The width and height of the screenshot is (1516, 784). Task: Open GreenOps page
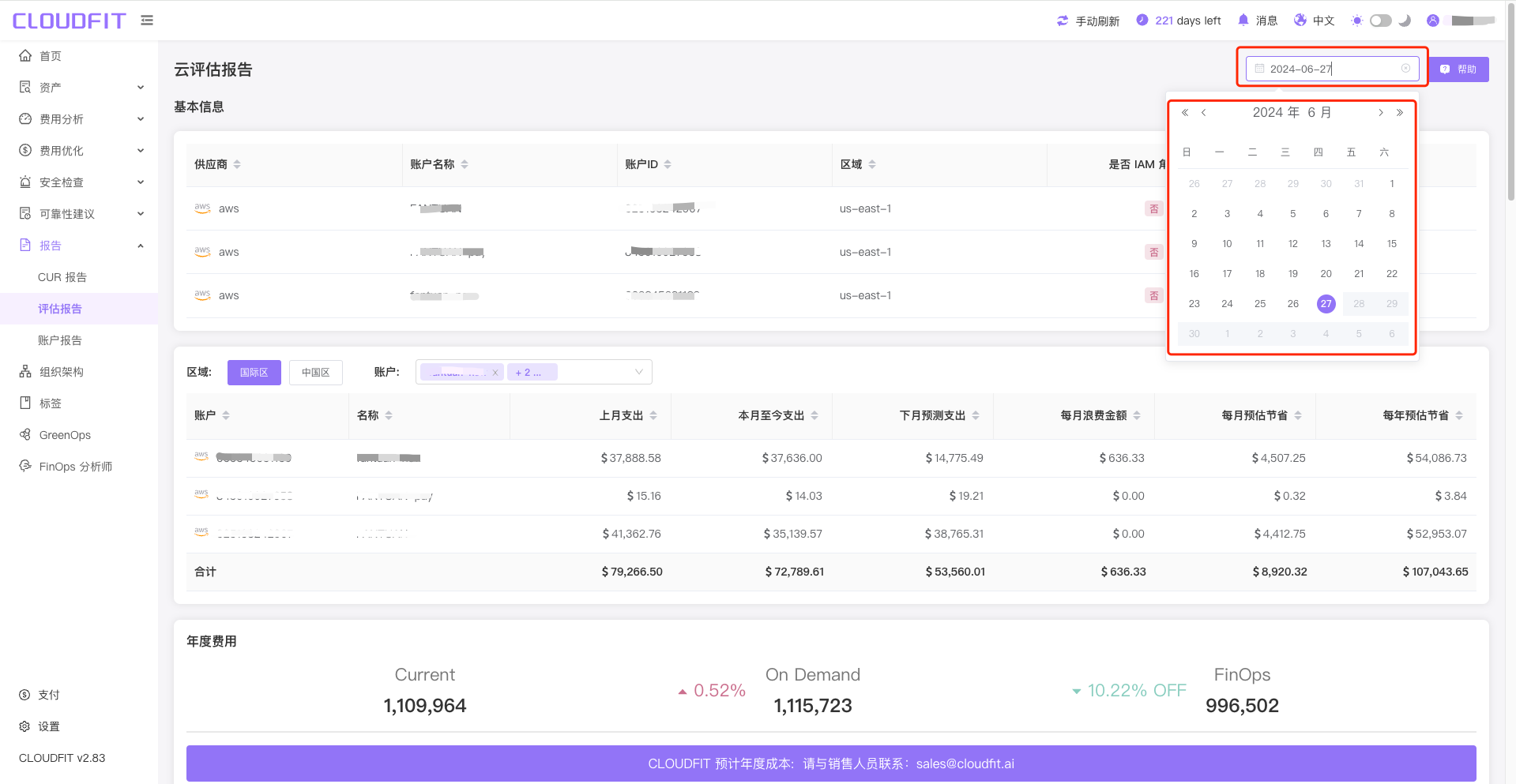[x=79, y=435]
